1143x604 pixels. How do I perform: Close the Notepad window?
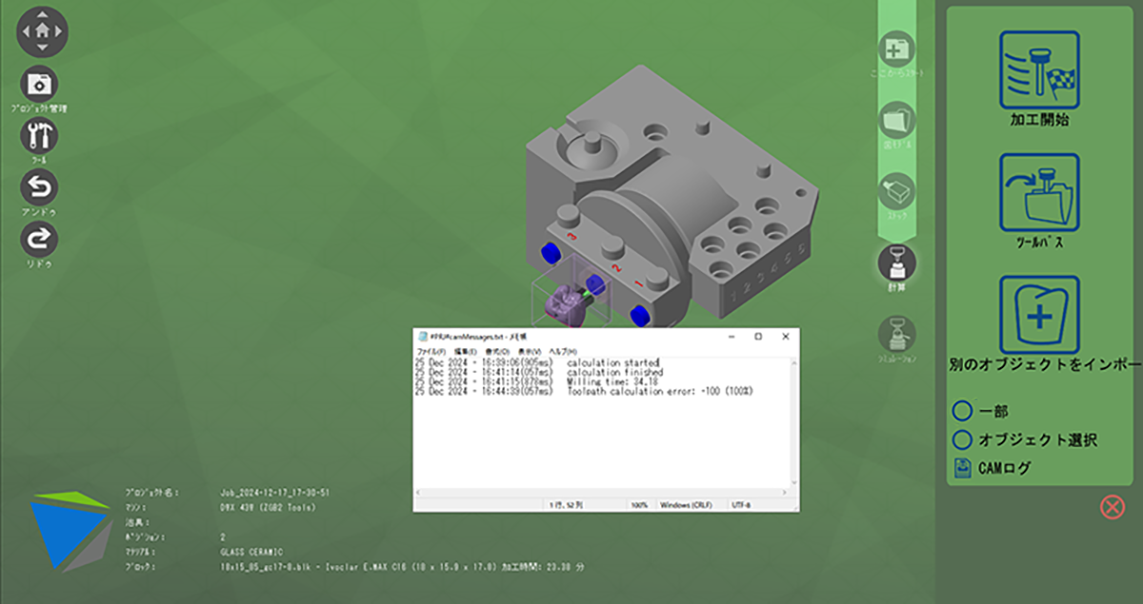tap(785, 337)
